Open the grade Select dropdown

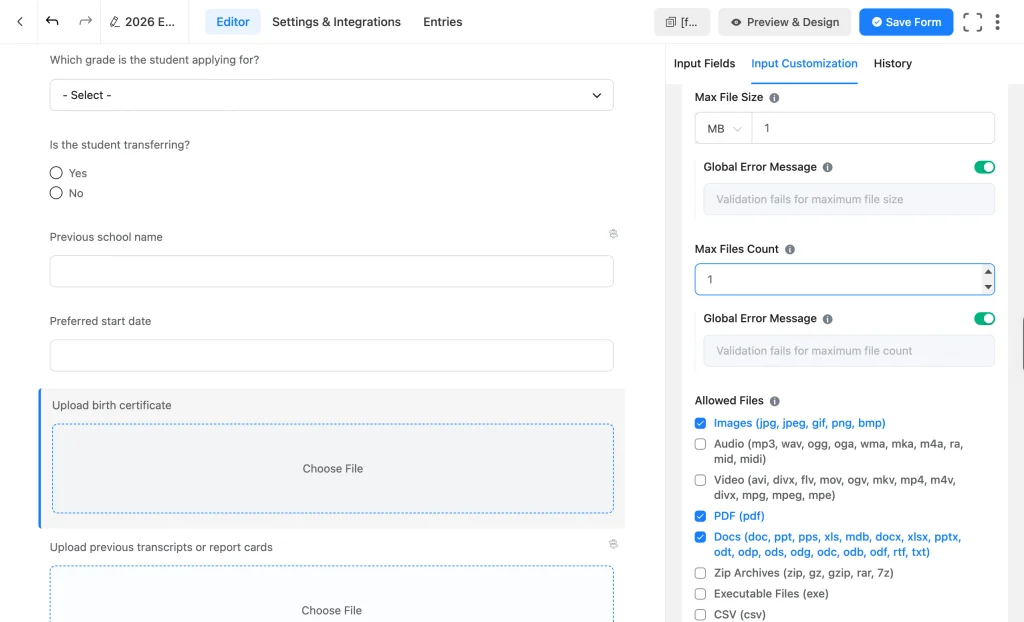(x=332, y=95)
